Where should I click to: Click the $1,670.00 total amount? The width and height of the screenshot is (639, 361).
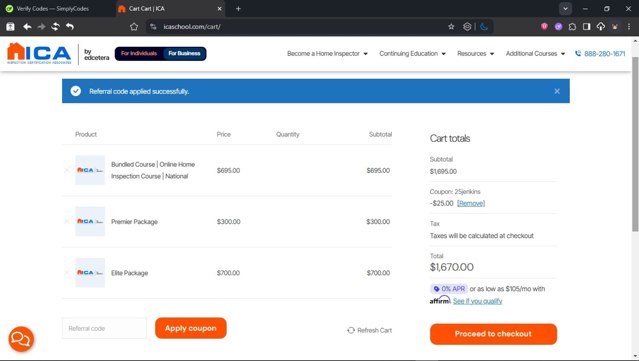[452, 267]
